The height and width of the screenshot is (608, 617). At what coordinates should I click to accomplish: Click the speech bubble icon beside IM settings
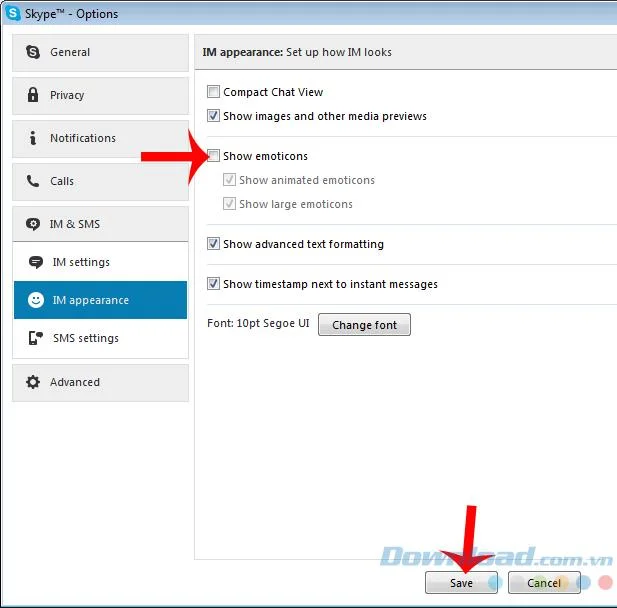pos(36,262)
